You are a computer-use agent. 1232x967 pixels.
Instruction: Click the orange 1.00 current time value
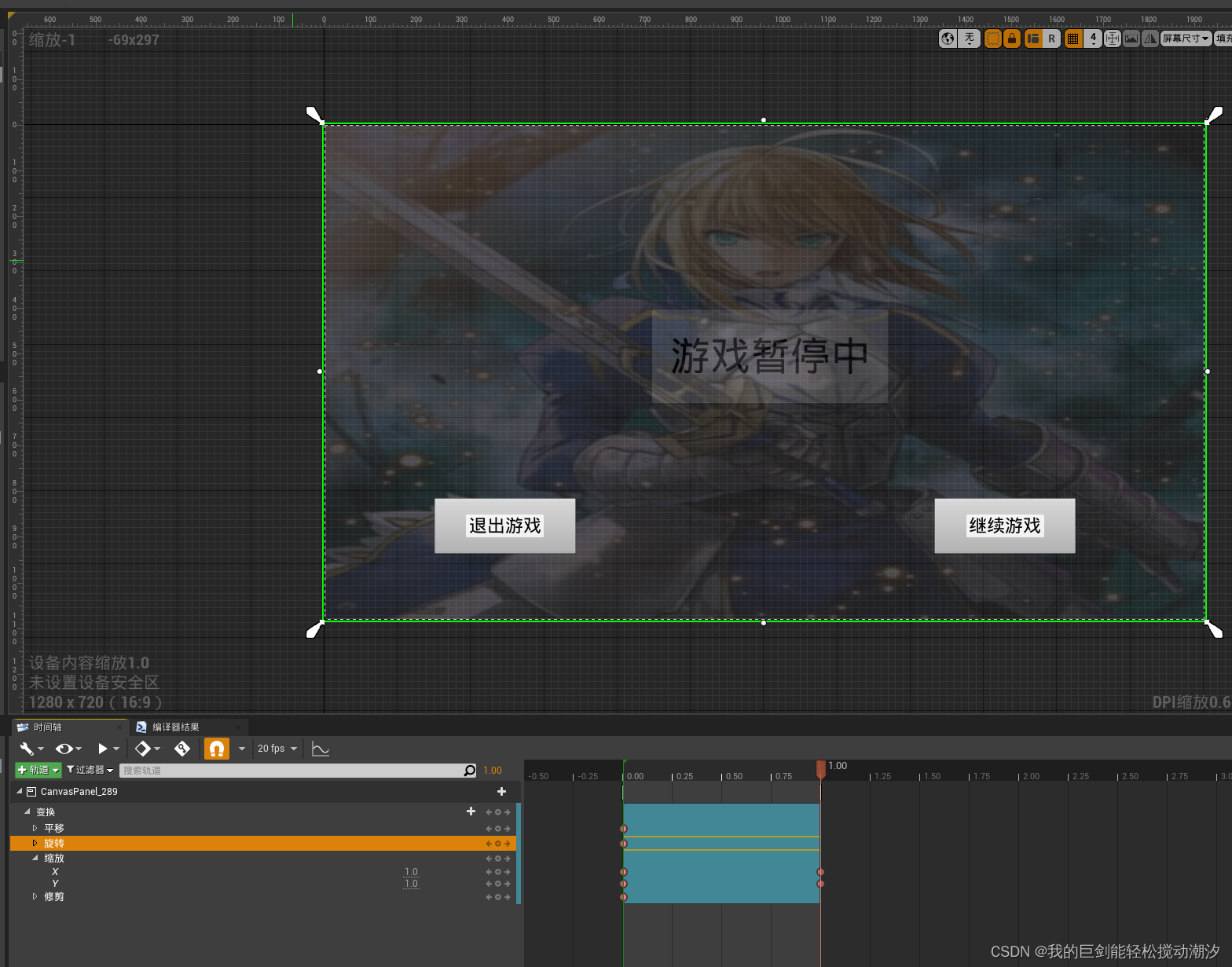[x=493, y=771]
